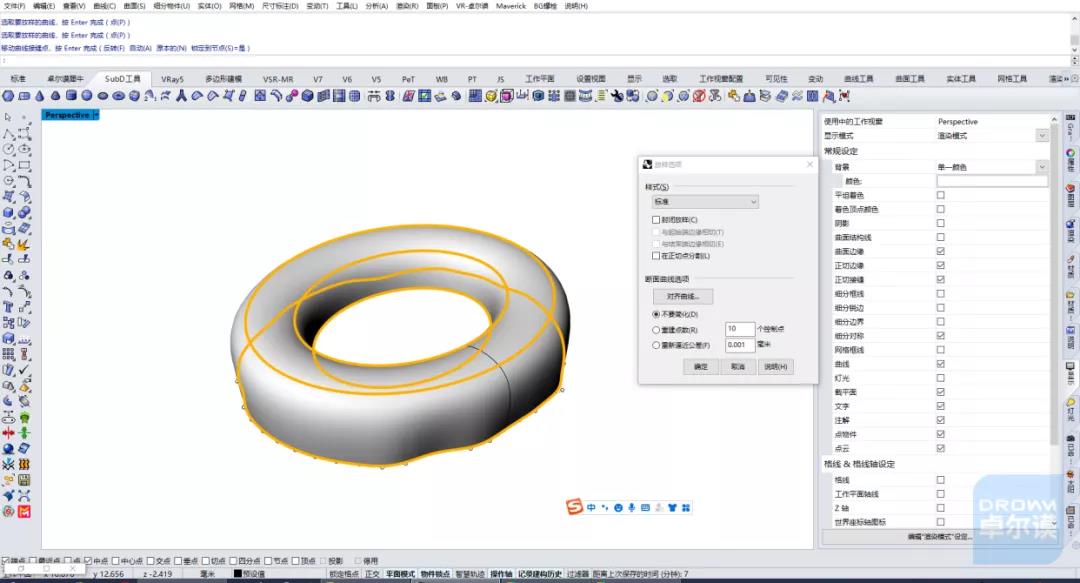
Task: Click the tolerance field showing 0.001
Action: (x=740, y=345)
